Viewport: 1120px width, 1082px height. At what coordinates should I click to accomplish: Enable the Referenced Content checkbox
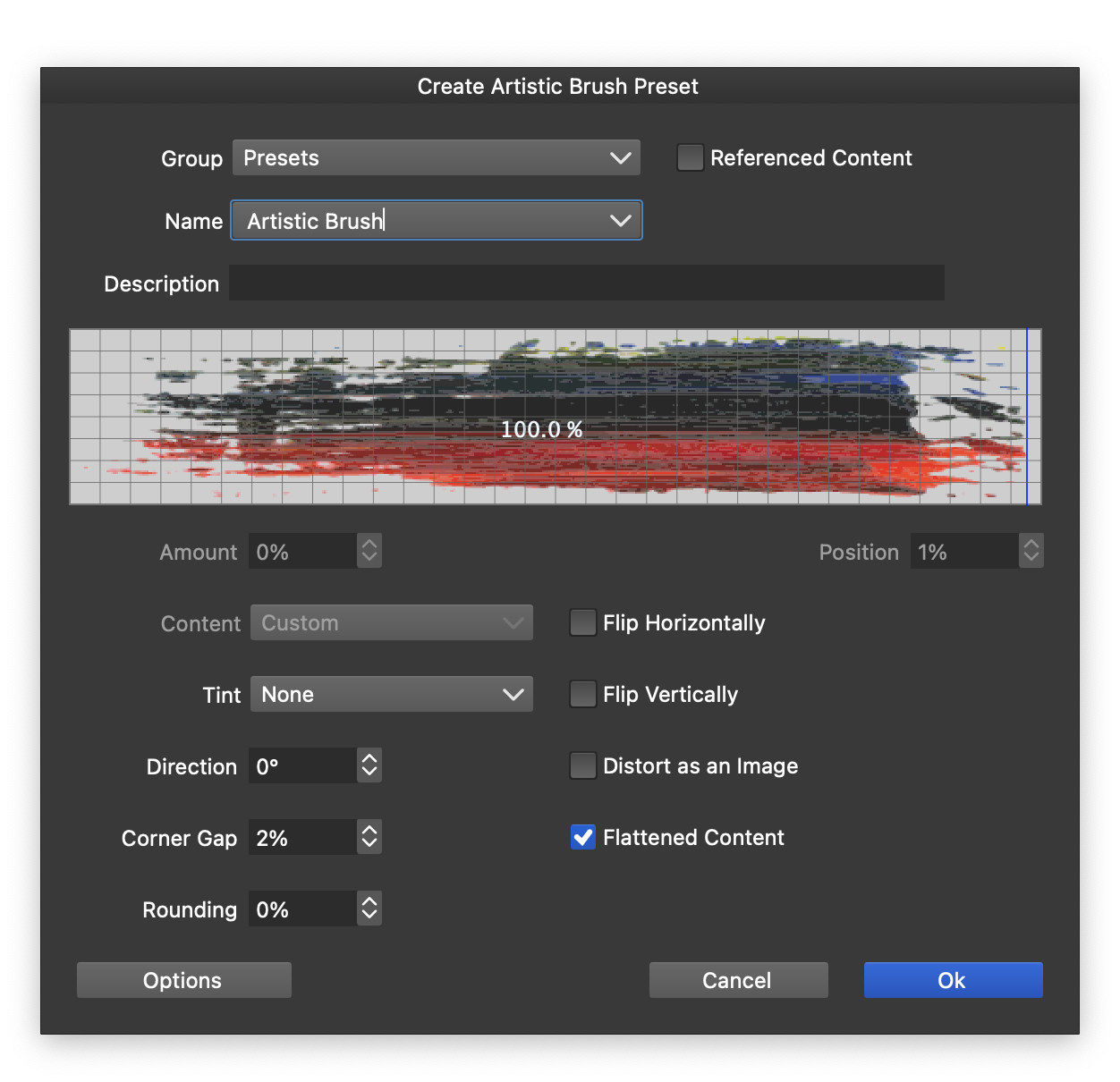coord(690,158)
